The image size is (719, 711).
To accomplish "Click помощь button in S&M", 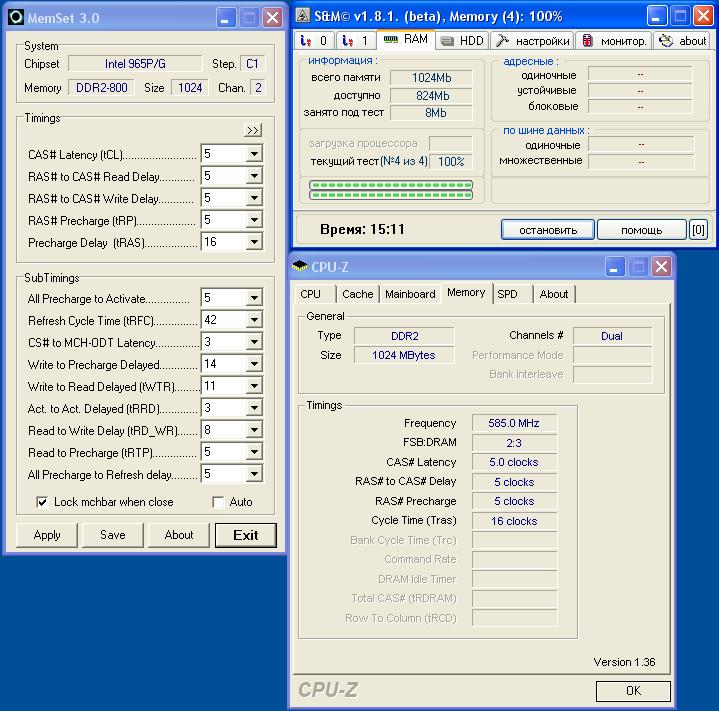I will (642, 230).
